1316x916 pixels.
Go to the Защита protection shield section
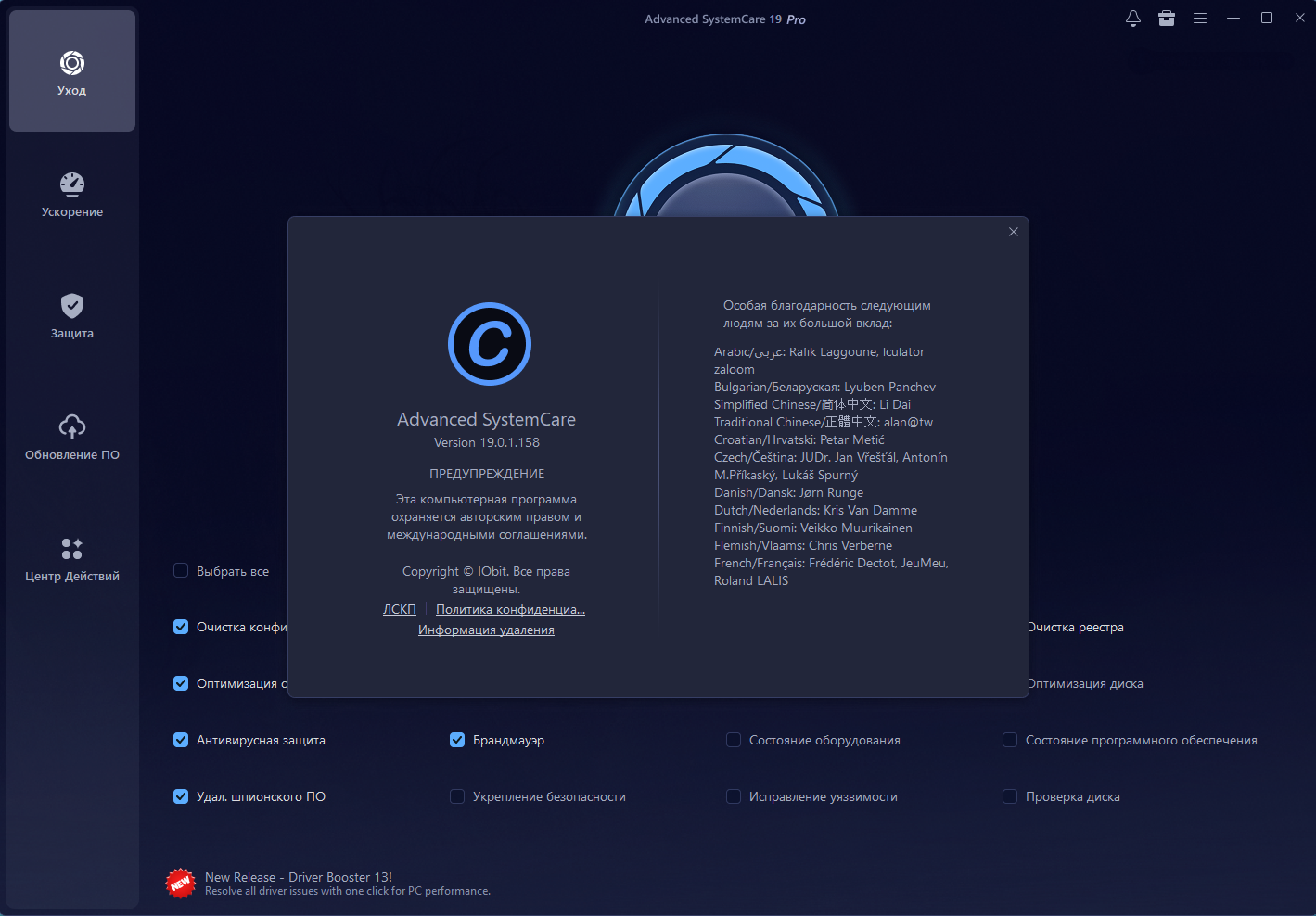[x=72, y=315]
